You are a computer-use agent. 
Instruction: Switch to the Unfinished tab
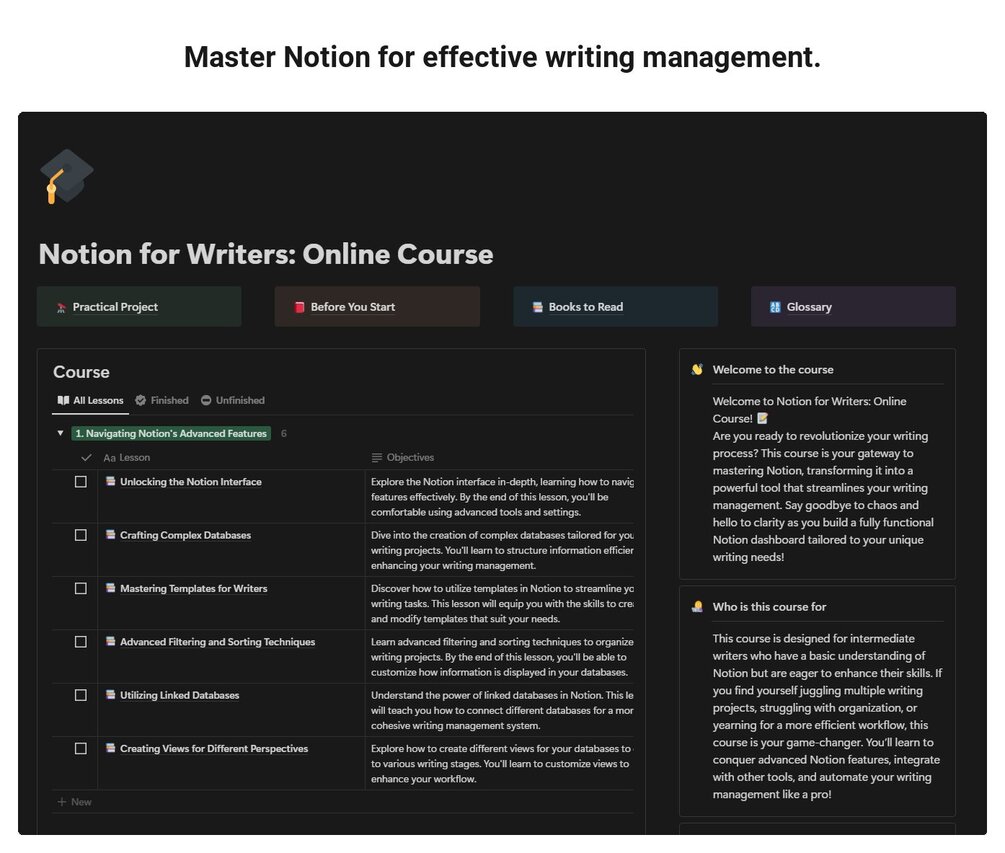coord(233,401)
